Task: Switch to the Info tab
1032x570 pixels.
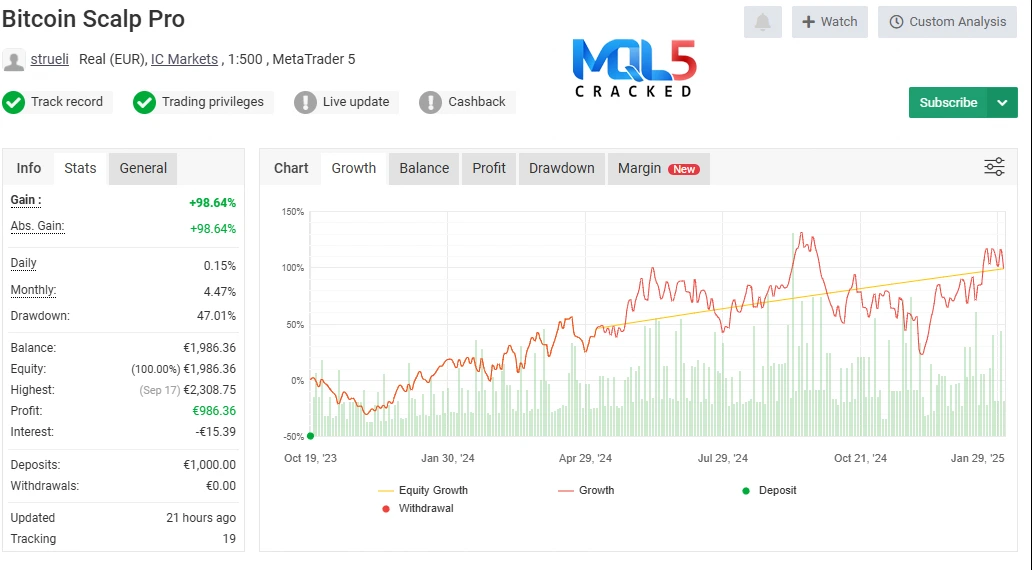Action: 28,168
